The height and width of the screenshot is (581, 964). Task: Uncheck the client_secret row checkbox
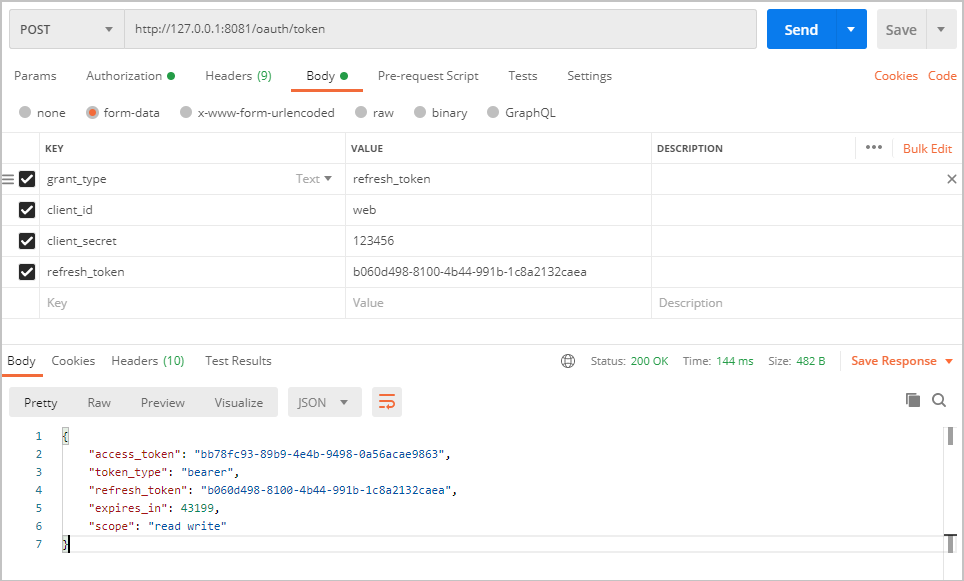coord(27,240)
